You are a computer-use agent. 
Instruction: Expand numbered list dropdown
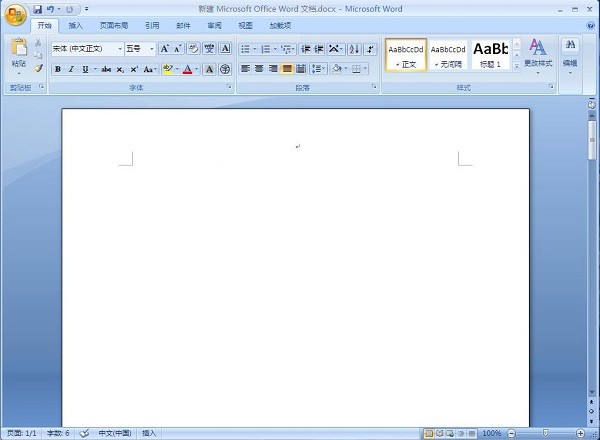pos(275,49)
